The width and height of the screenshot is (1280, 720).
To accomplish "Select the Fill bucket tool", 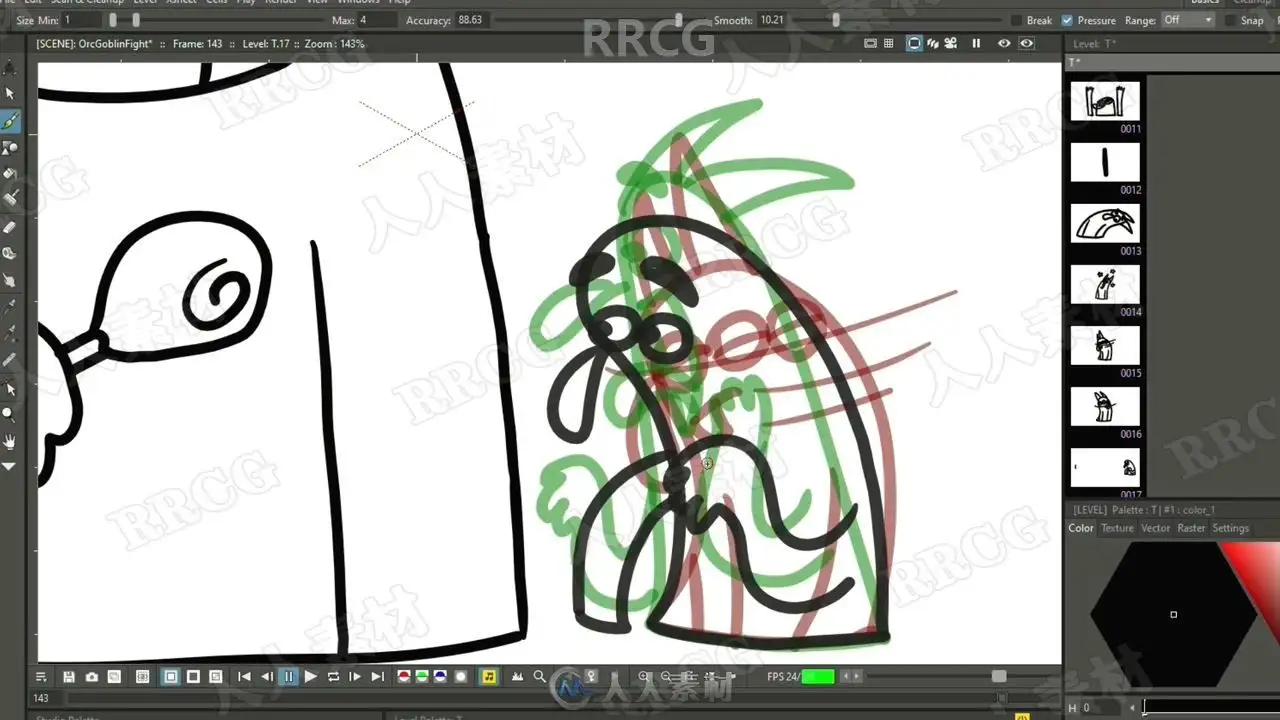I will [10, 174].
